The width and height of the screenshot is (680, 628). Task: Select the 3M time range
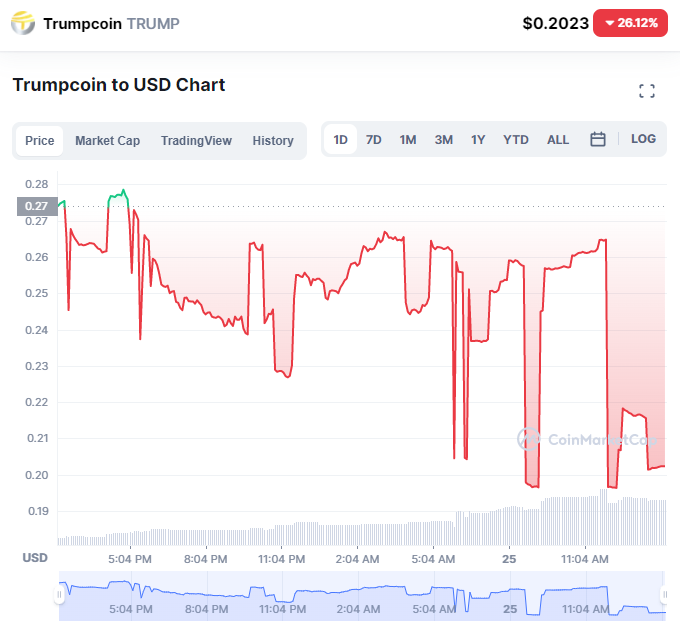tap(444, 140)
